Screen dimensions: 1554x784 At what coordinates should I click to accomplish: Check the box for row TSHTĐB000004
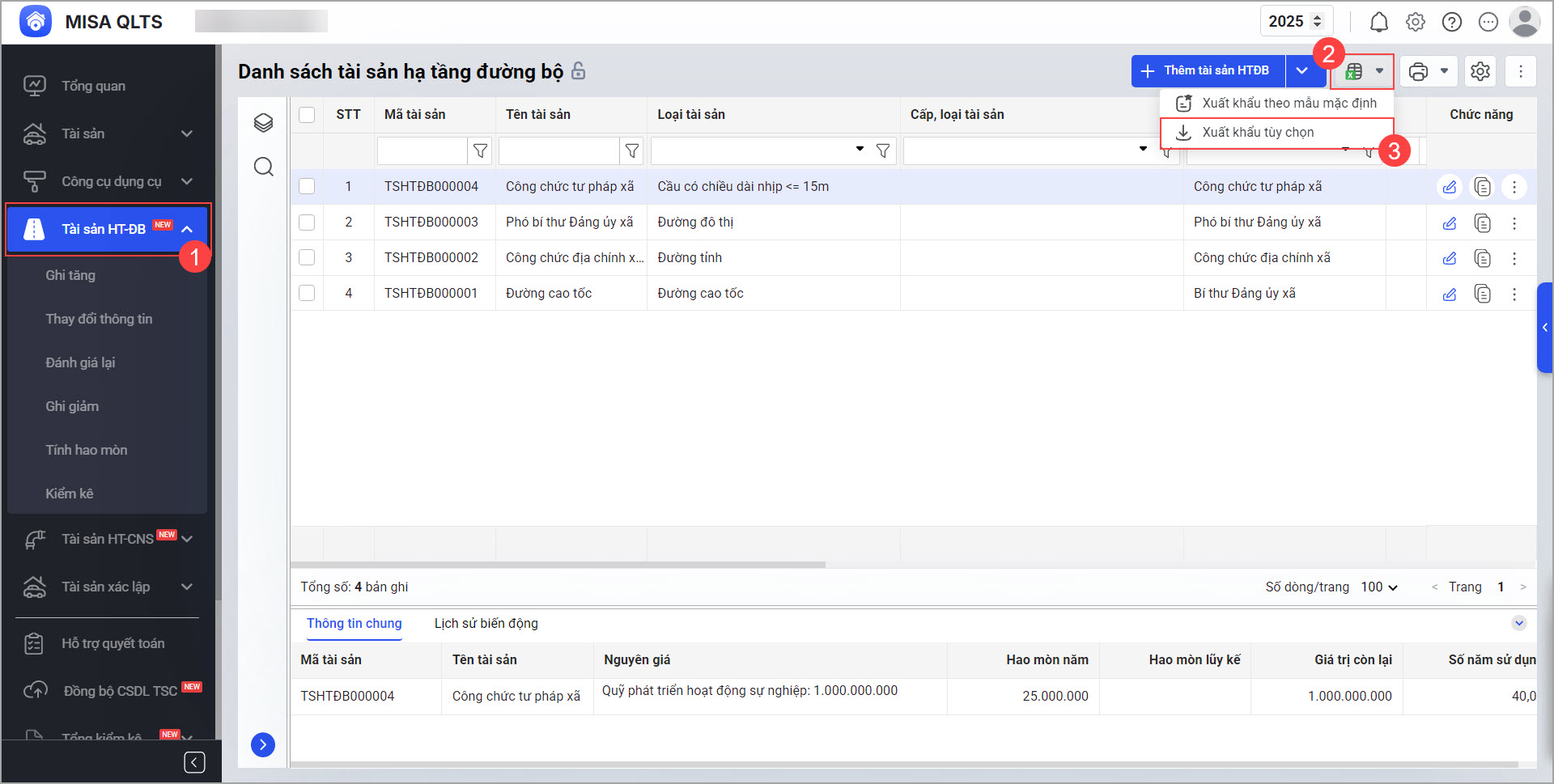coord(307,187)
